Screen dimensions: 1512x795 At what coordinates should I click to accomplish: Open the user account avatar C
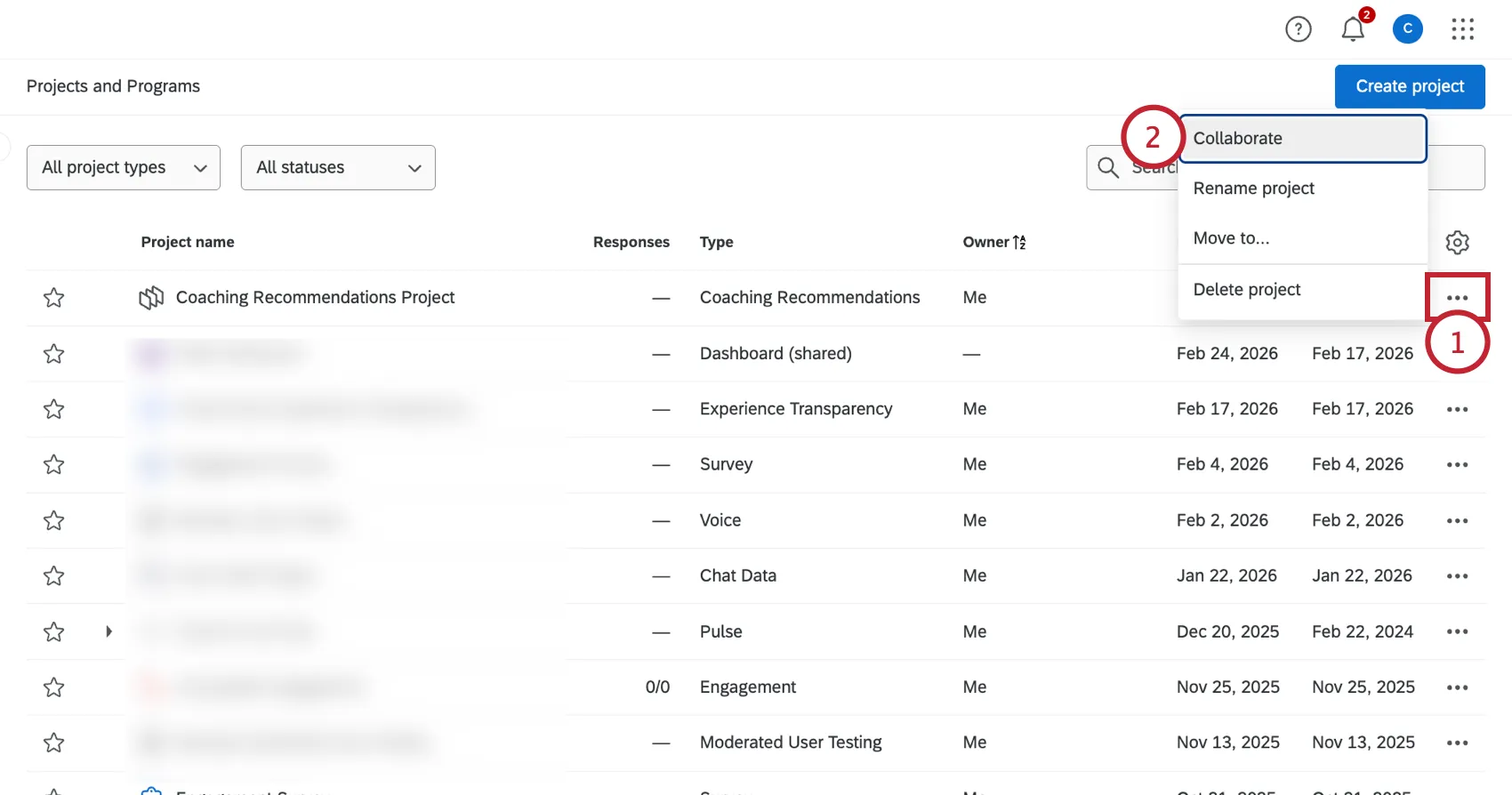tap(1407, 28)
